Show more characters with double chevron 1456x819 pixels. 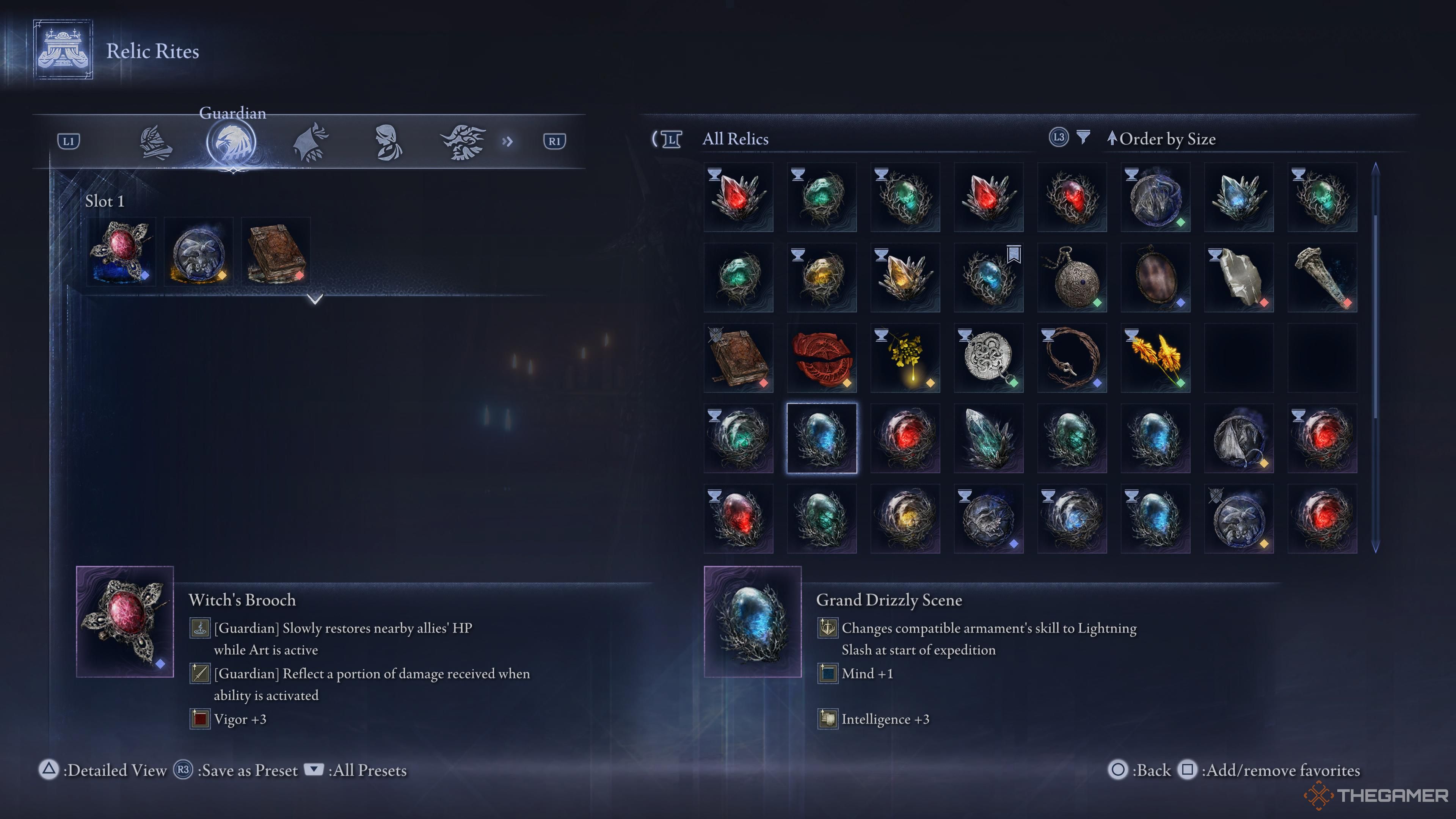[508, 141]
